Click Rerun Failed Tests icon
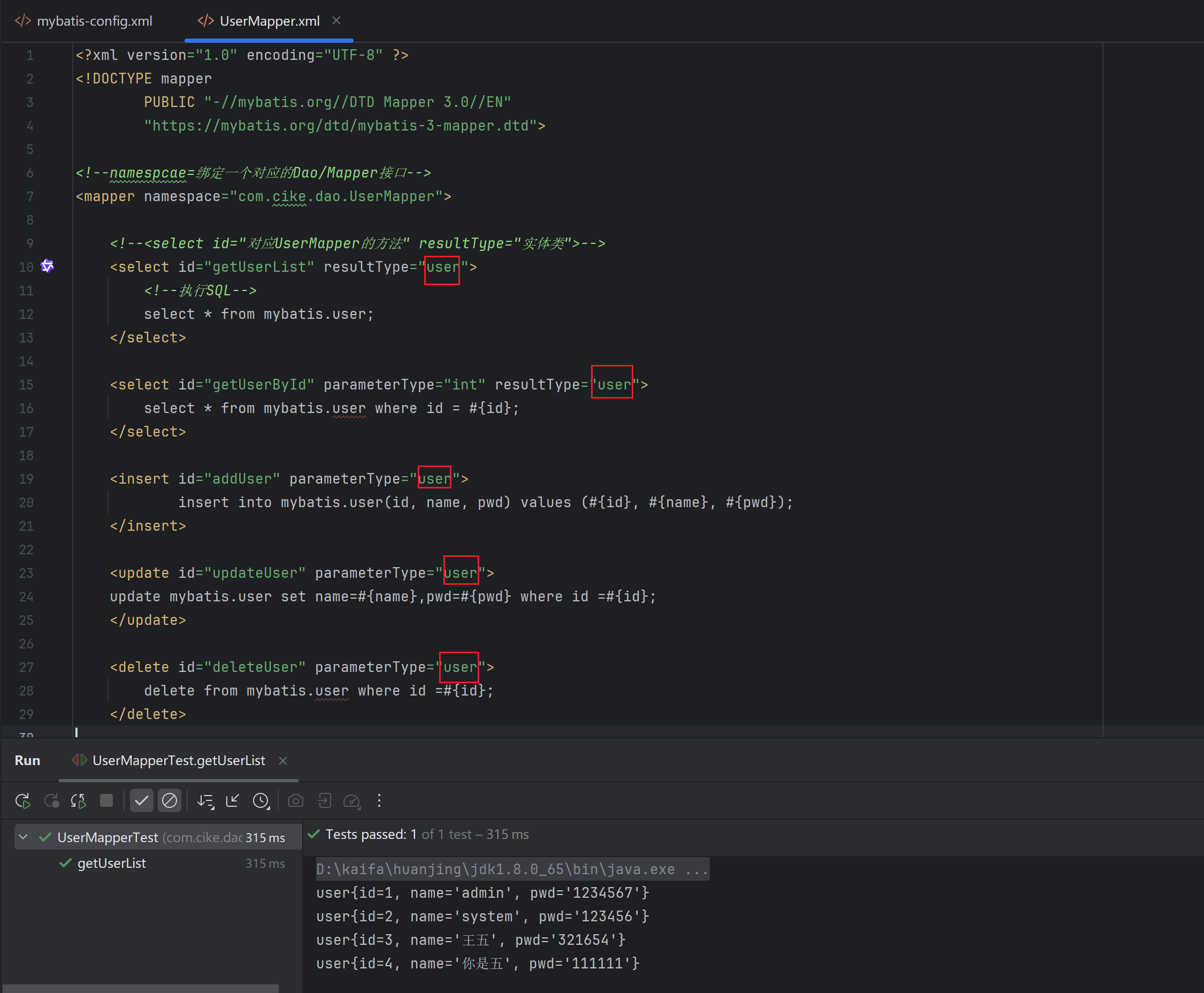This screenshot has width=1204, height=993. tap(51, 801)
